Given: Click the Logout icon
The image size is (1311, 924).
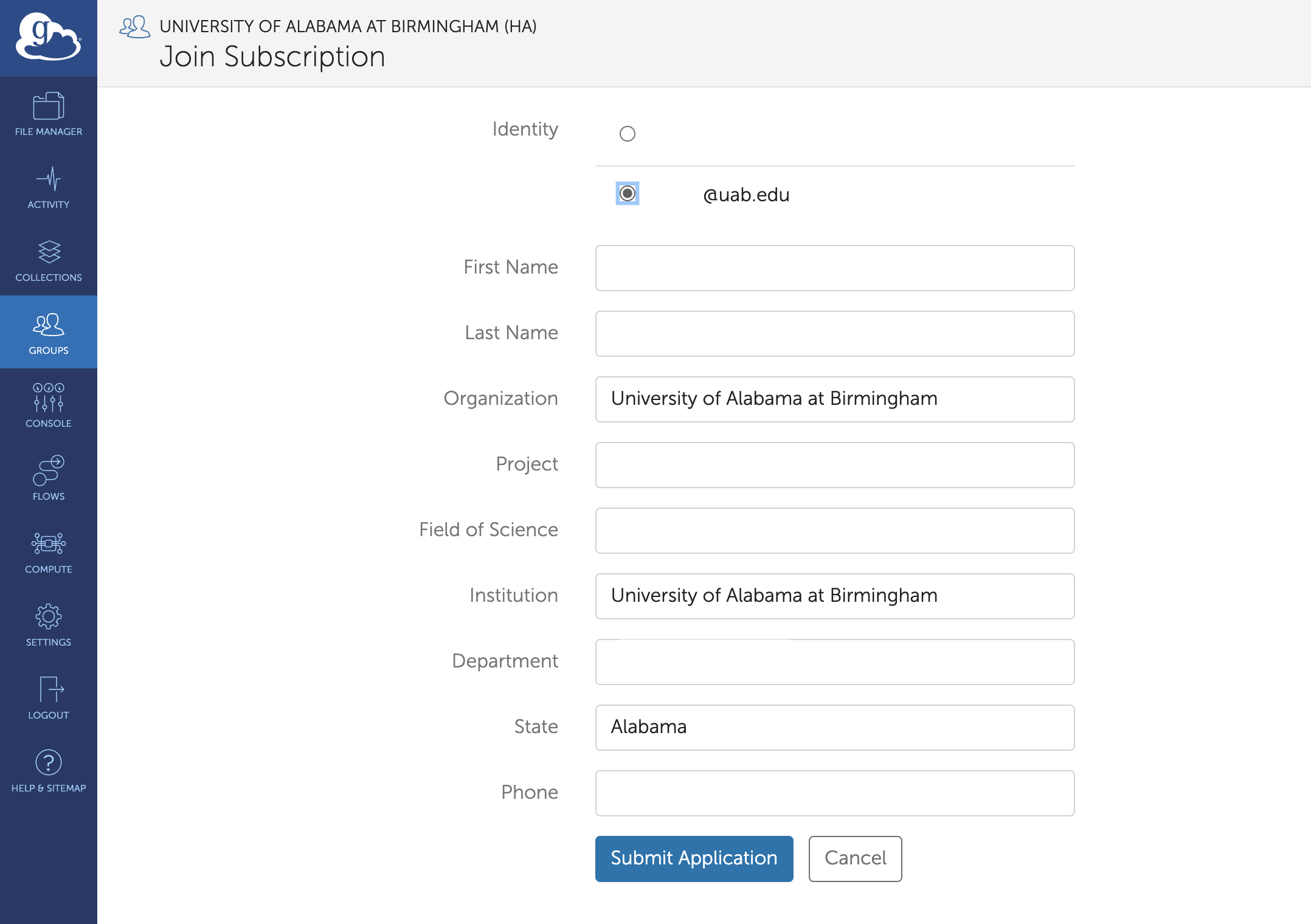Looking at the screenshot, I should pyautogui.click(x=48, y=697).
